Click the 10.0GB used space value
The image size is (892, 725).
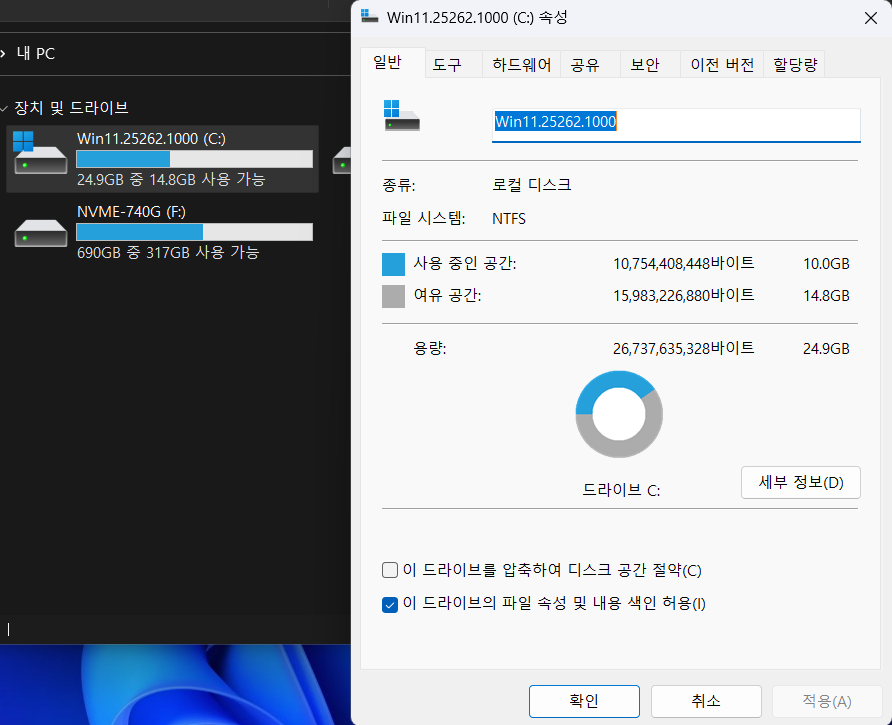point(826,264)
